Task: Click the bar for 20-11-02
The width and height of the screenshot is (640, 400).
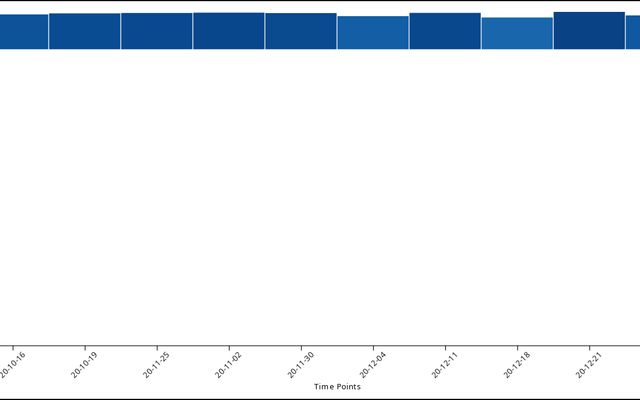Action: 229,31
